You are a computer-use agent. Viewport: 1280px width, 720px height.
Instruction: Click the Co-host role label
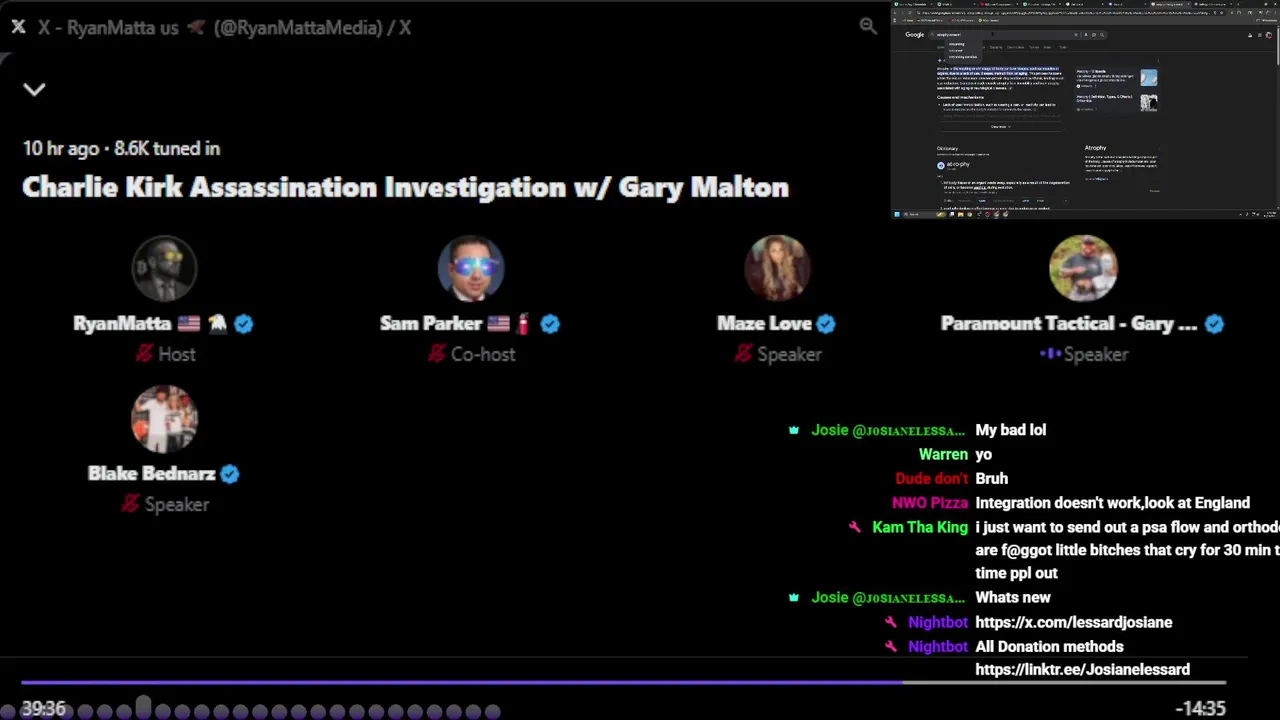click(483, 354)
